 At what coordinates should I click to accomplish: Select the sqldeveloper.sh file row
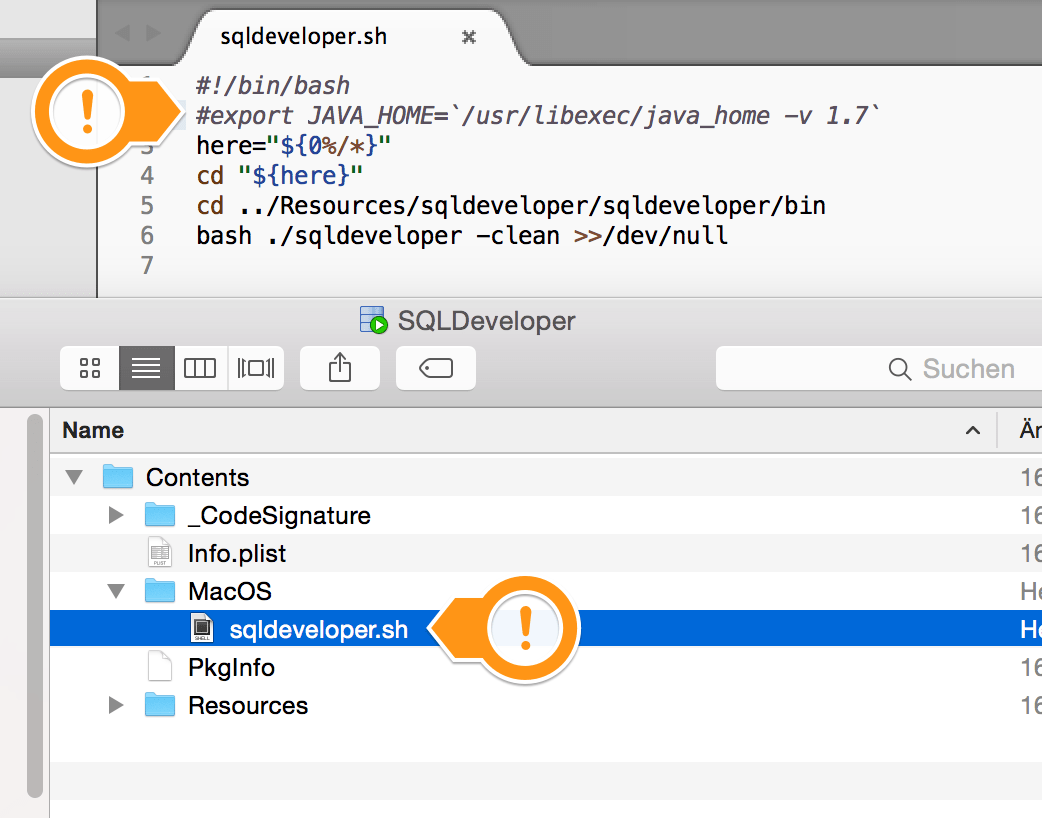(546, 629)
